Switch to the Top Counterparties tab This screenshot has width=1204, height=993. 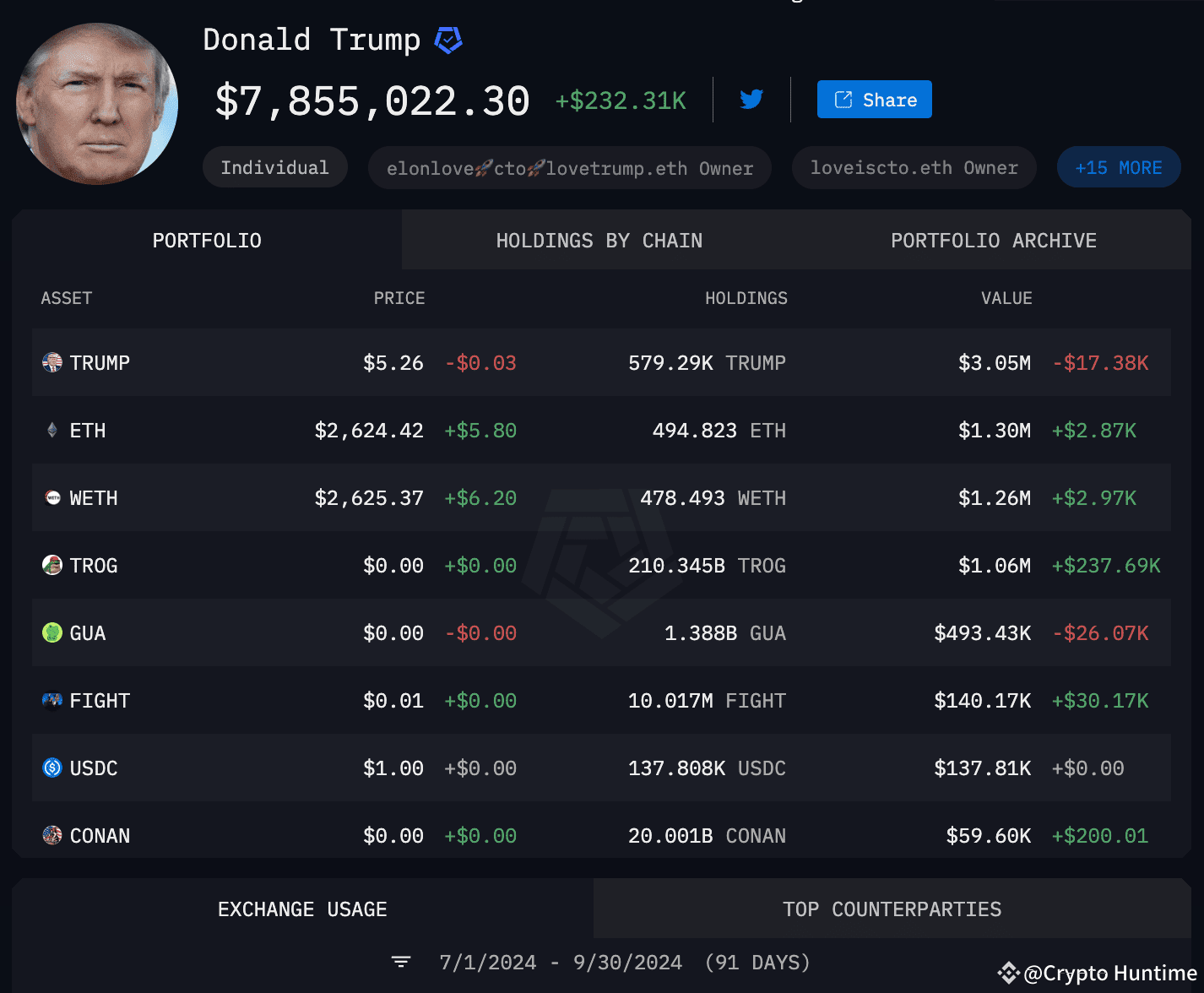pyautogui.click(x=892, y=909)
